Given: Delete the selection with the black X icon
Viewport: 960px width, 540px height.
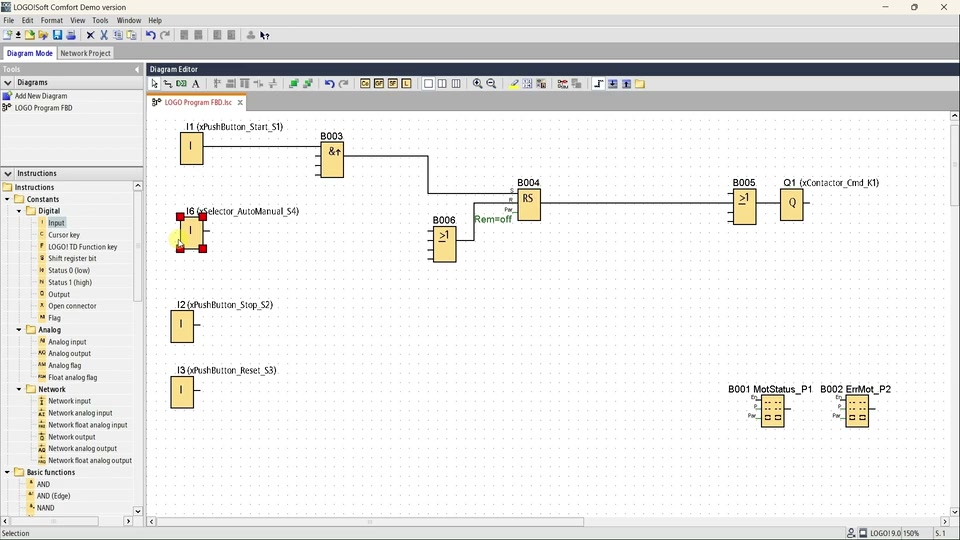Looking at the screenshot, I should [90, 35].
